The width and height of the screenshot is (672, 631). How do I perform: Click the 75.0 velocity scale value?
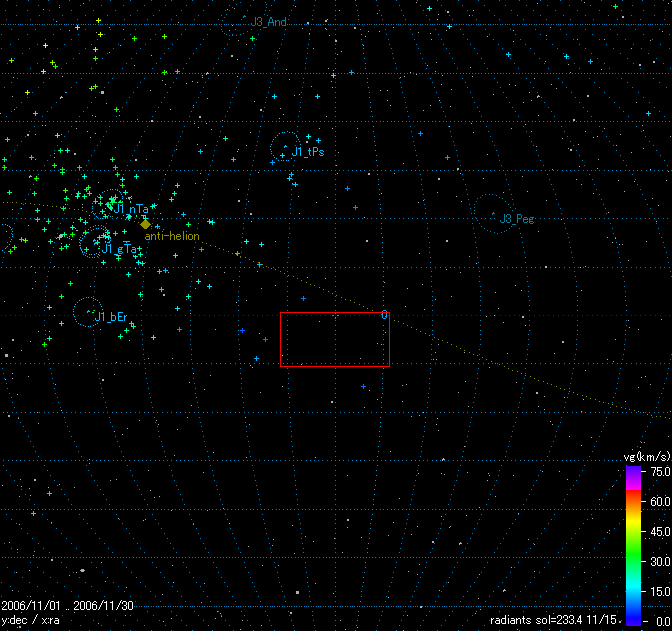(x=660, y=472)
